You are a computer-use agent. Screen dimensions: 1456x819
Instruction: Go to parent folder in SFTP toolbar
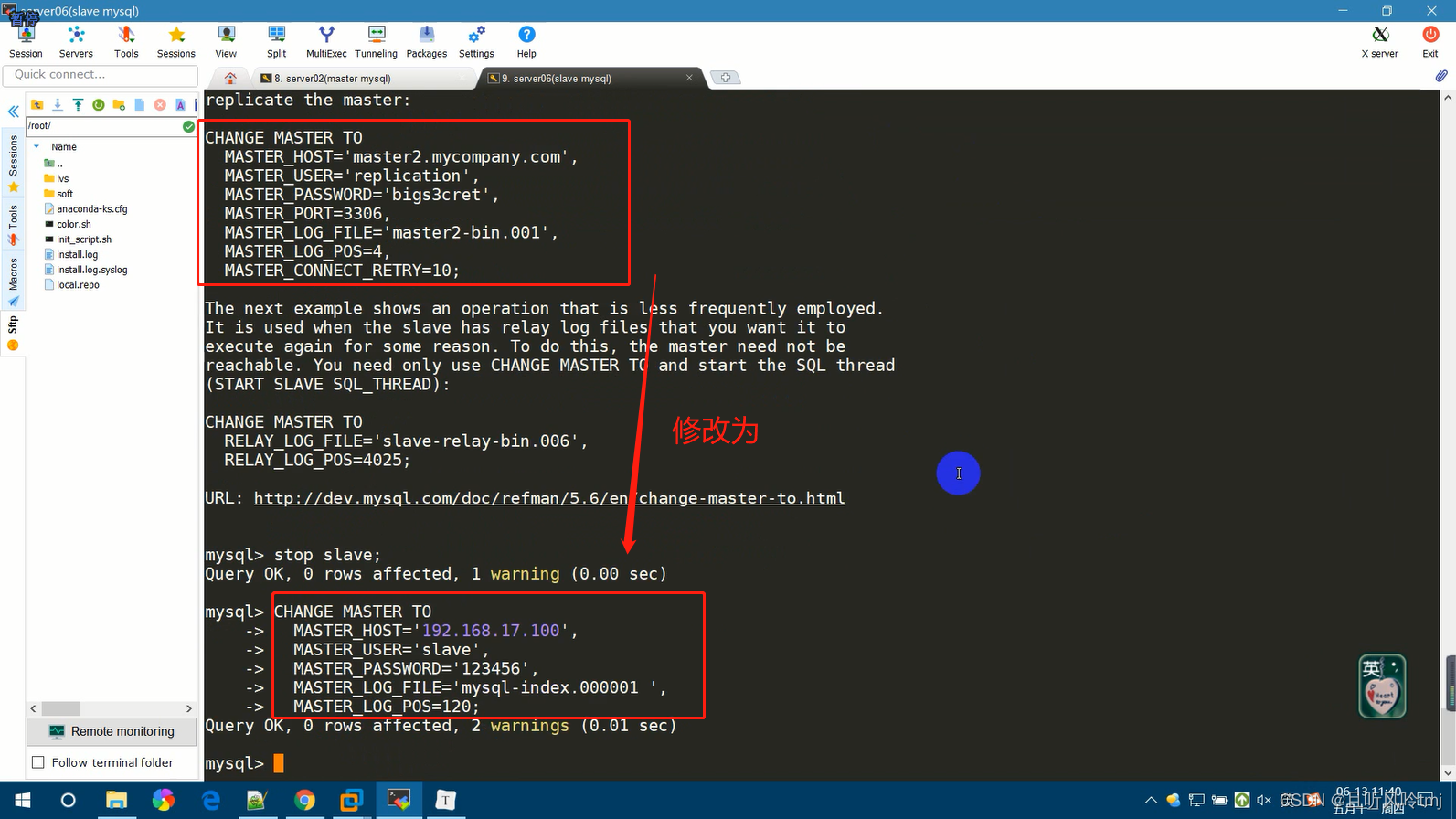(x=37, y=105)
